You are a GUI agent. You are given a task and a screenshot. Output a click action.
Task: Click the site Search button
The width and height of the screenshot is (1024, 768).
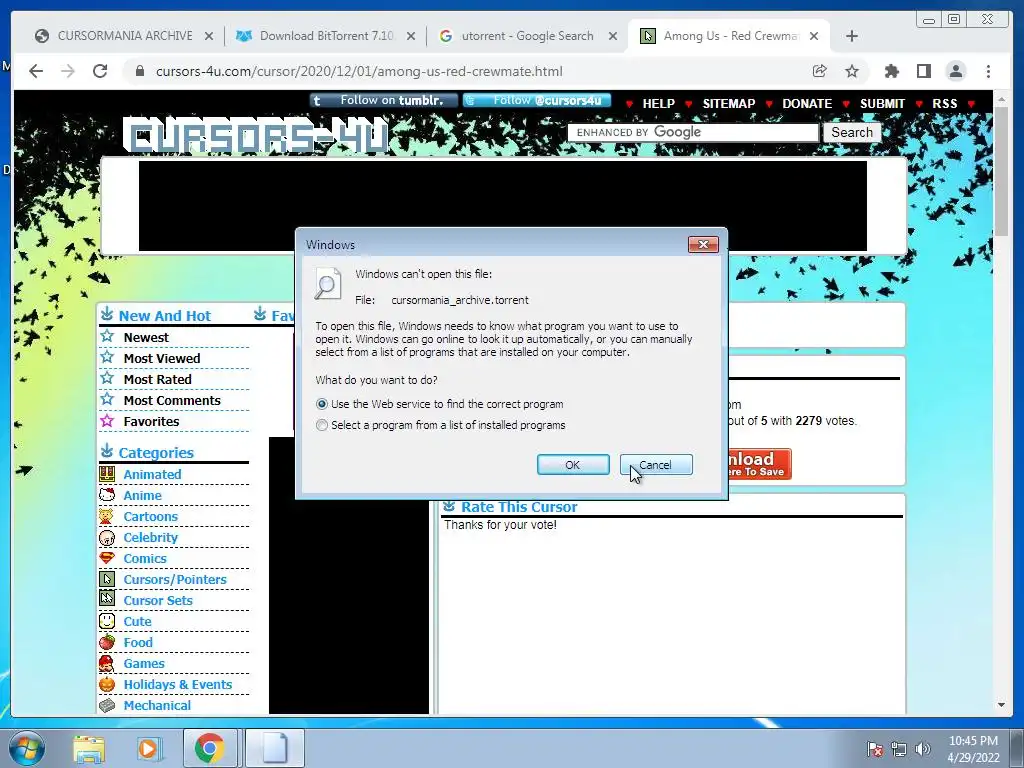pos(852,133)
